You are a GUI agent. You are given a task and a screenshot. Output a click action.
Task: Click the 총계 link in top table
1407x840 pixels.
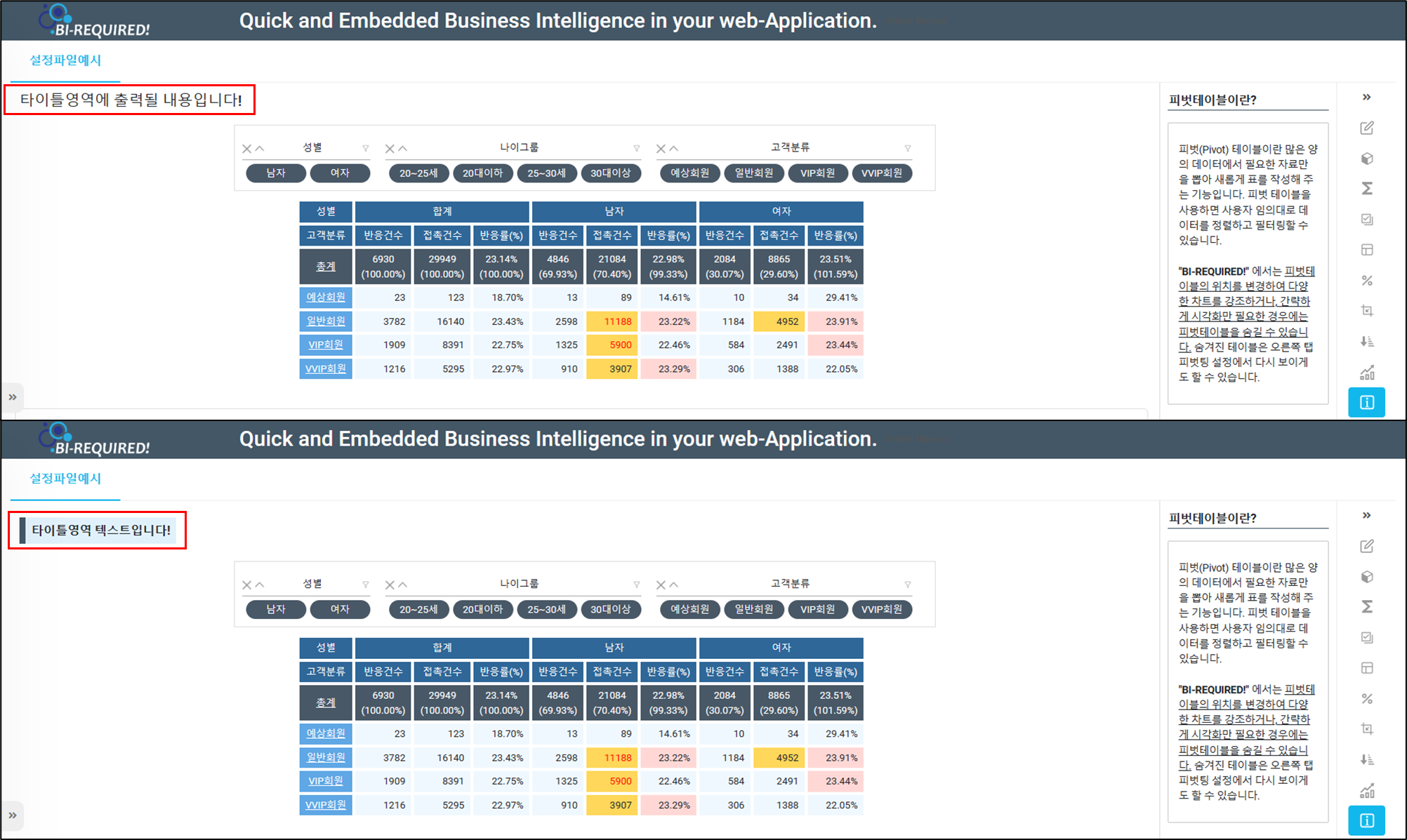tap(326, 267)
